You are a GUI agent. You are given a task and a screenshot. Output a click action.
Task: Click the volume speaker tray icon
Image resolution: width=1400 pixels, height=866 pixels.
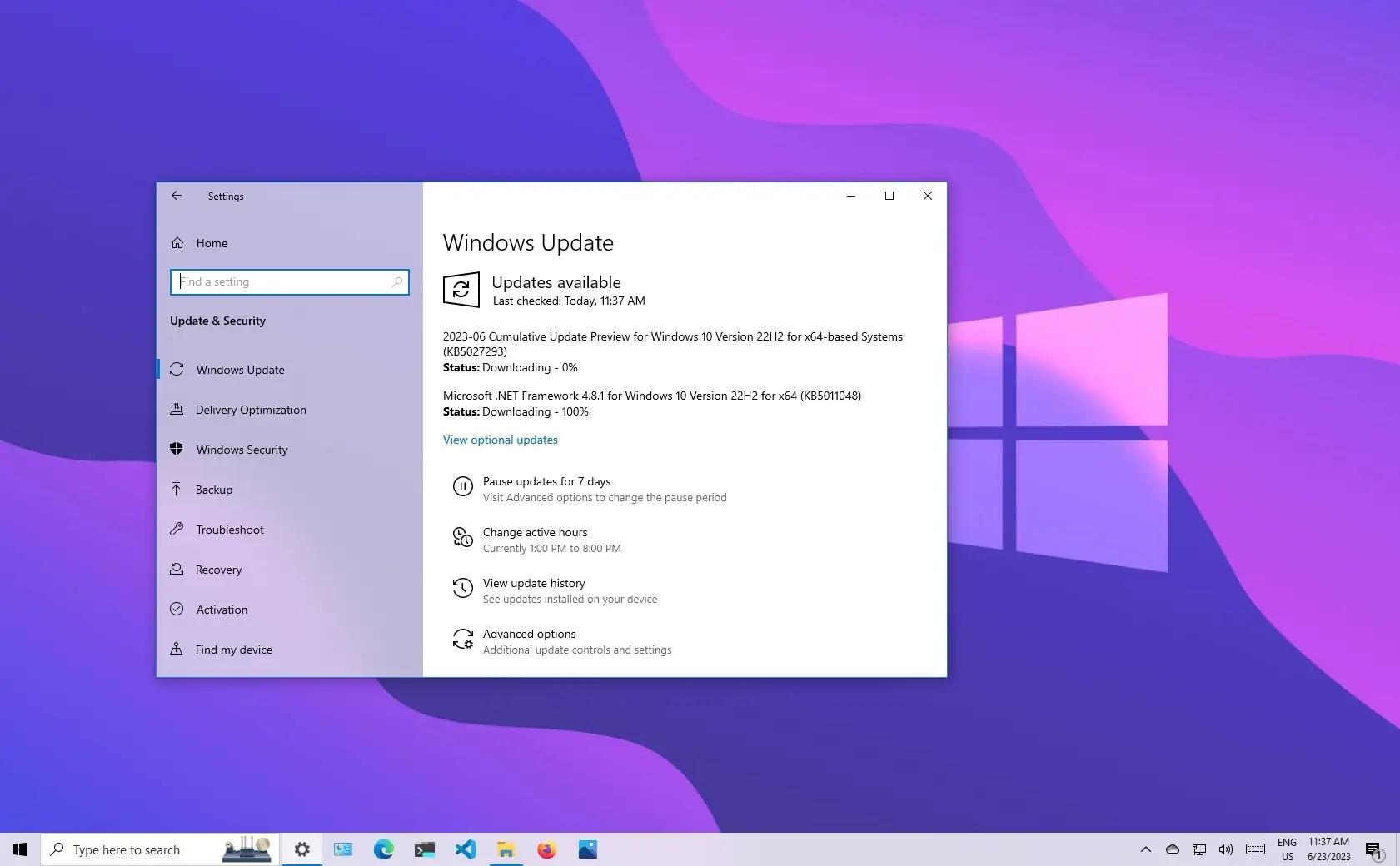(1226, 849)
